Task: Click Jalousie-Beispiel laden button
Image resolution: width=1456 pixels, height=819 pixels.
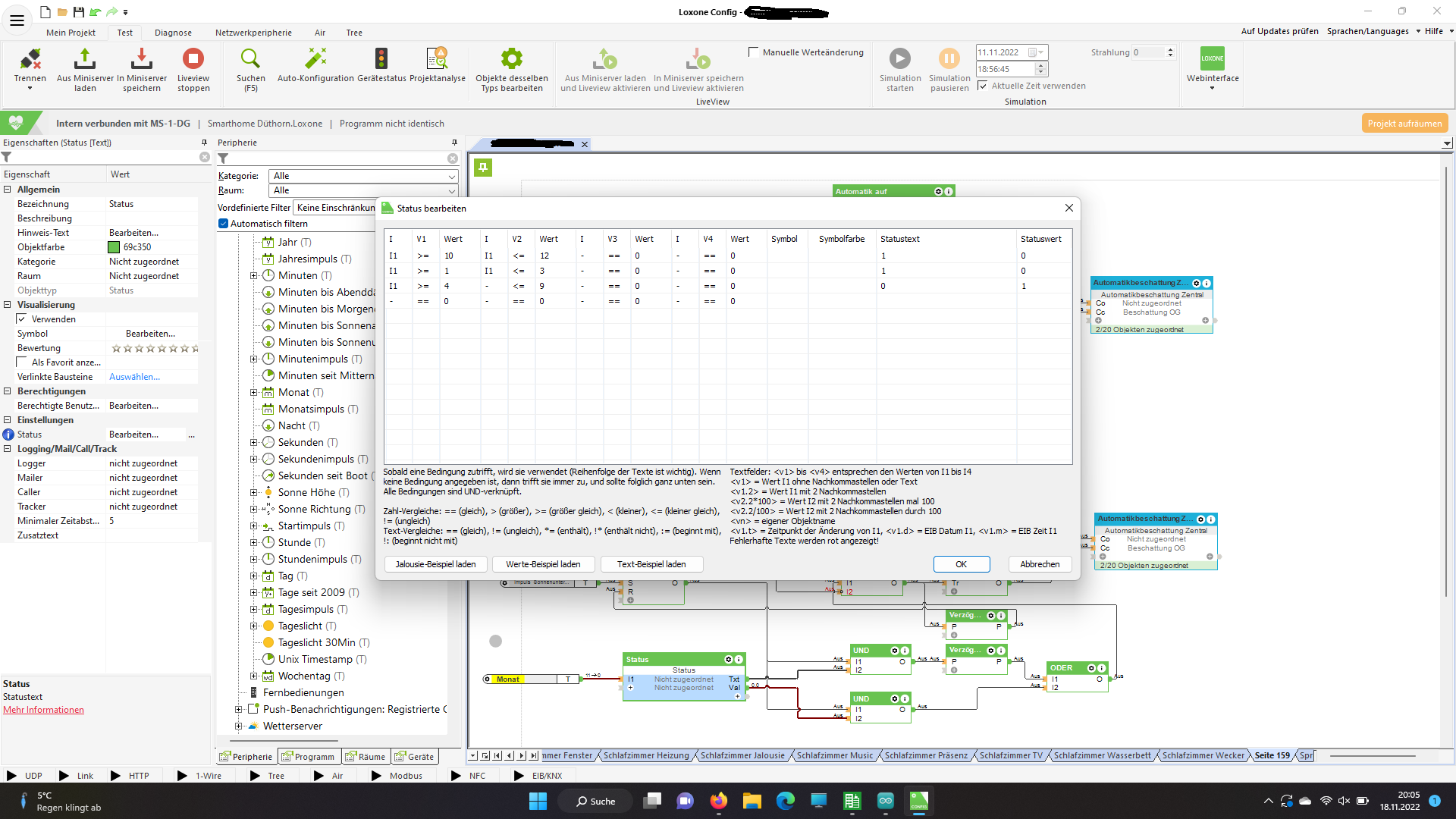Action: coord(435,564)
